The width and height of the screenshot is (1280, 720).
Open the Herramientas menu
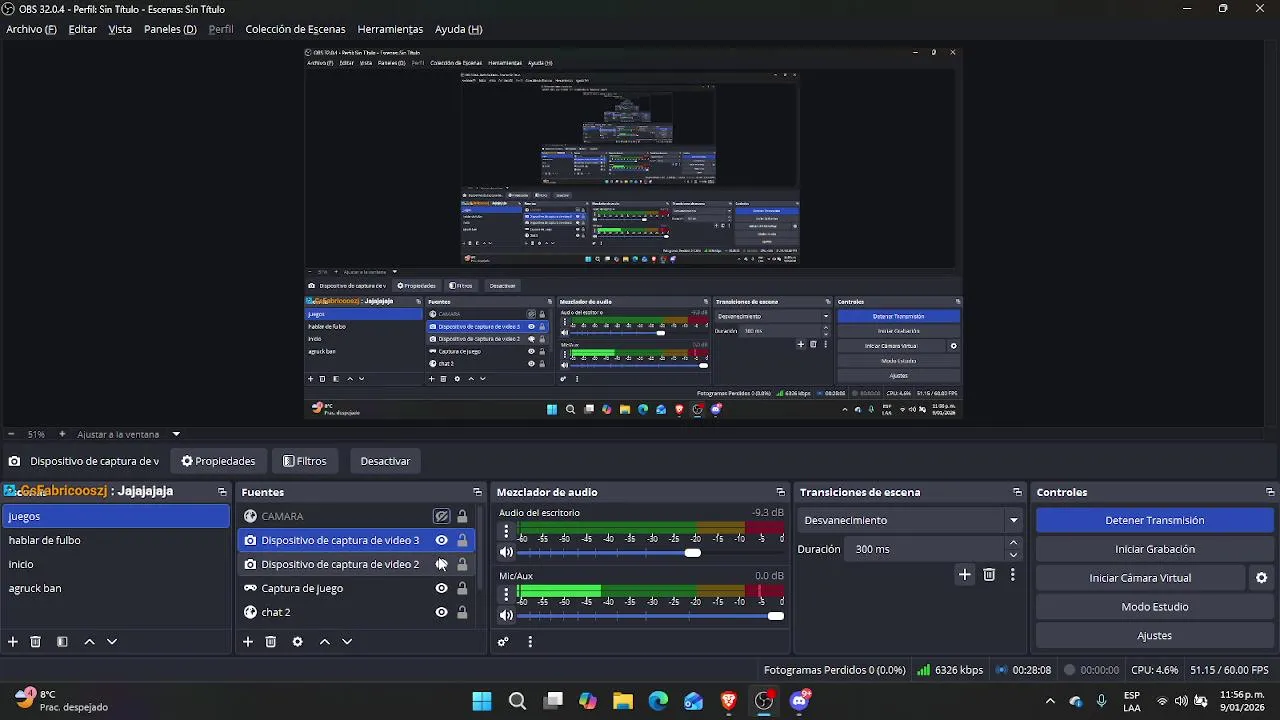(390, 29)
